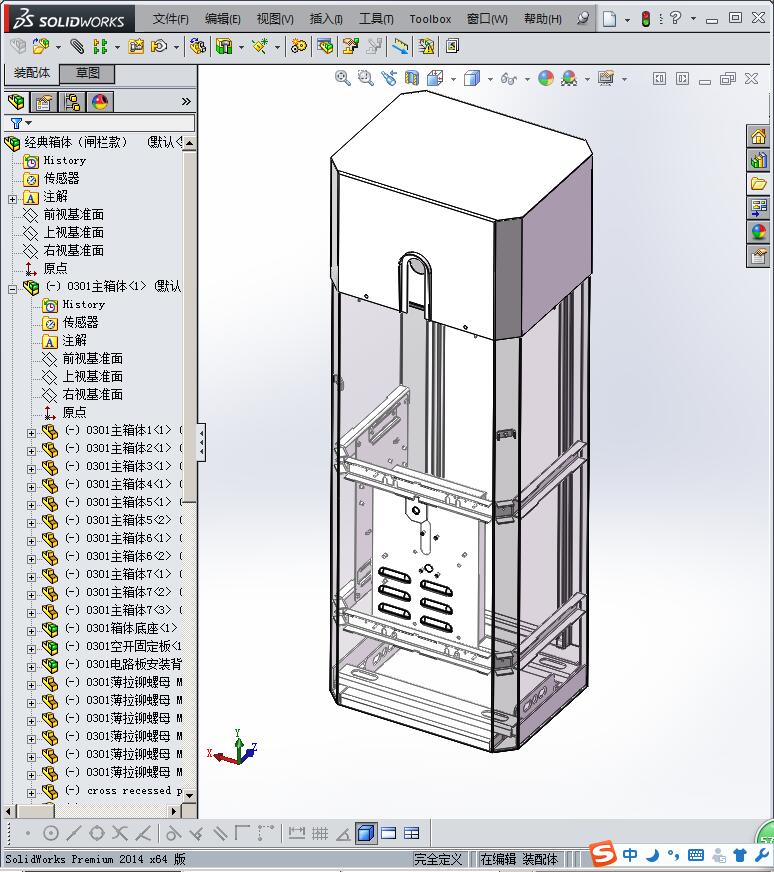The height and width of the screenshot is (872, 774).
Task: Select the 前视基准面 top-level plane
Action: coord(74,215)
